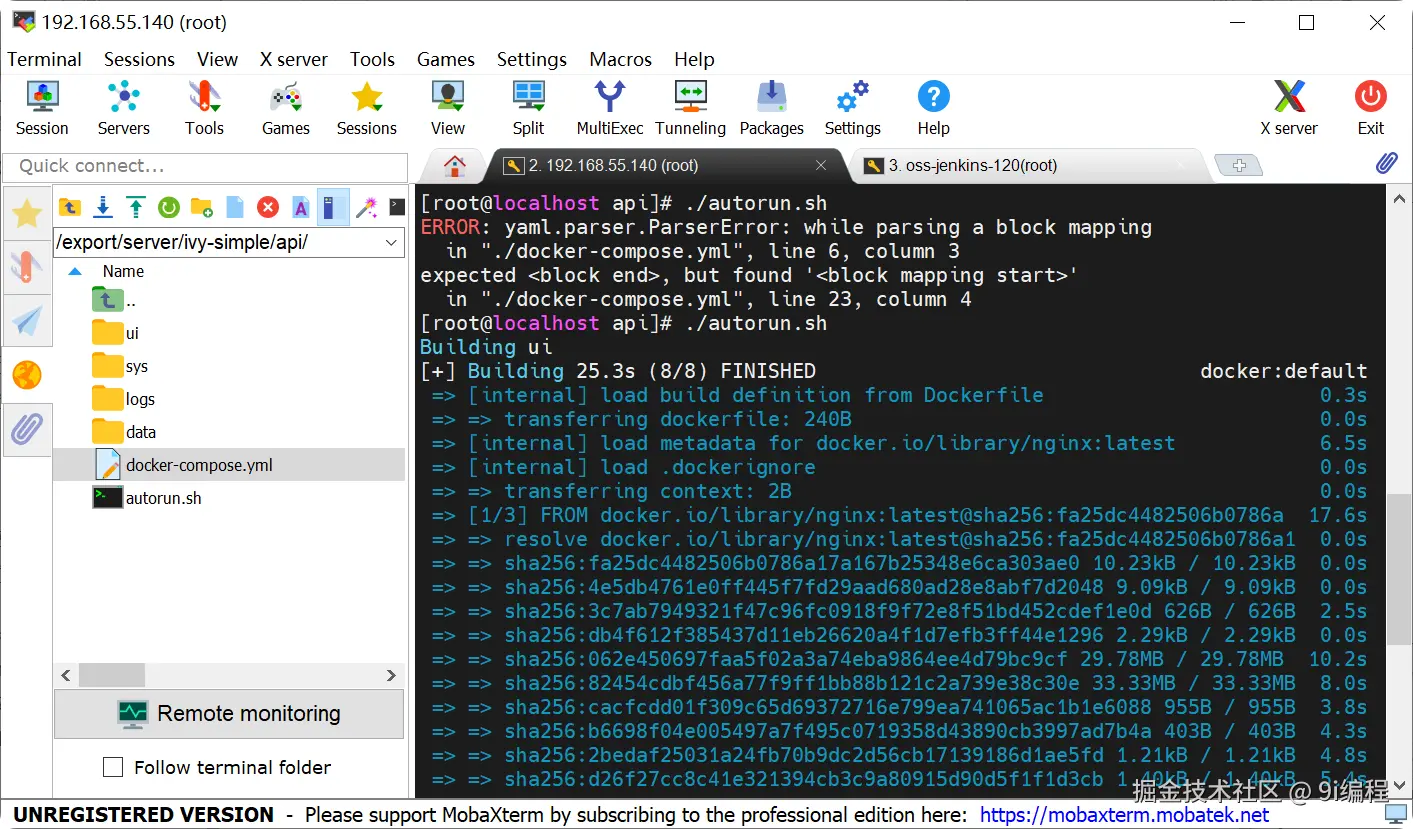This screenshot has width=1413, height=829.
Task: Open the Tools knife sidebar tab
Action: tap(27, 267)
